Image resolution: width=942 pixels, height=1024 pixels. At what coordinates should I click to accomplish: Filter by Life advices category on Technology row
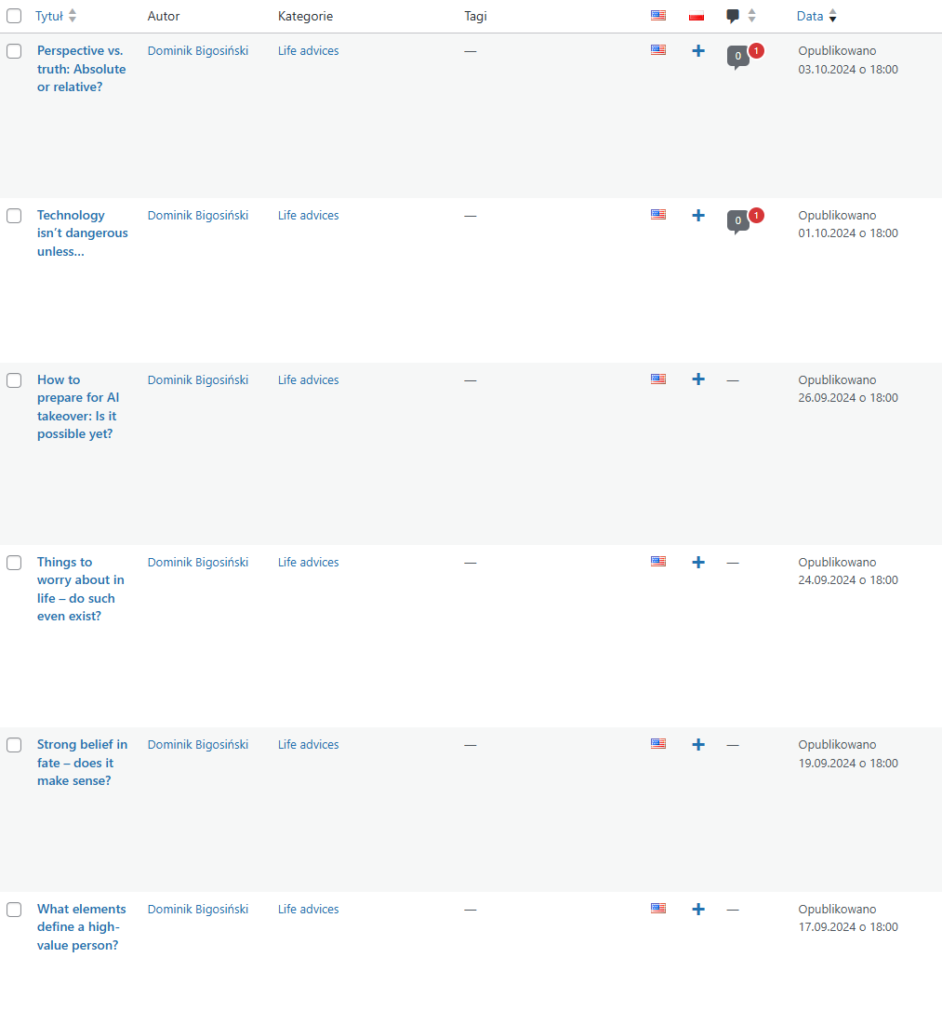(308, 215)
